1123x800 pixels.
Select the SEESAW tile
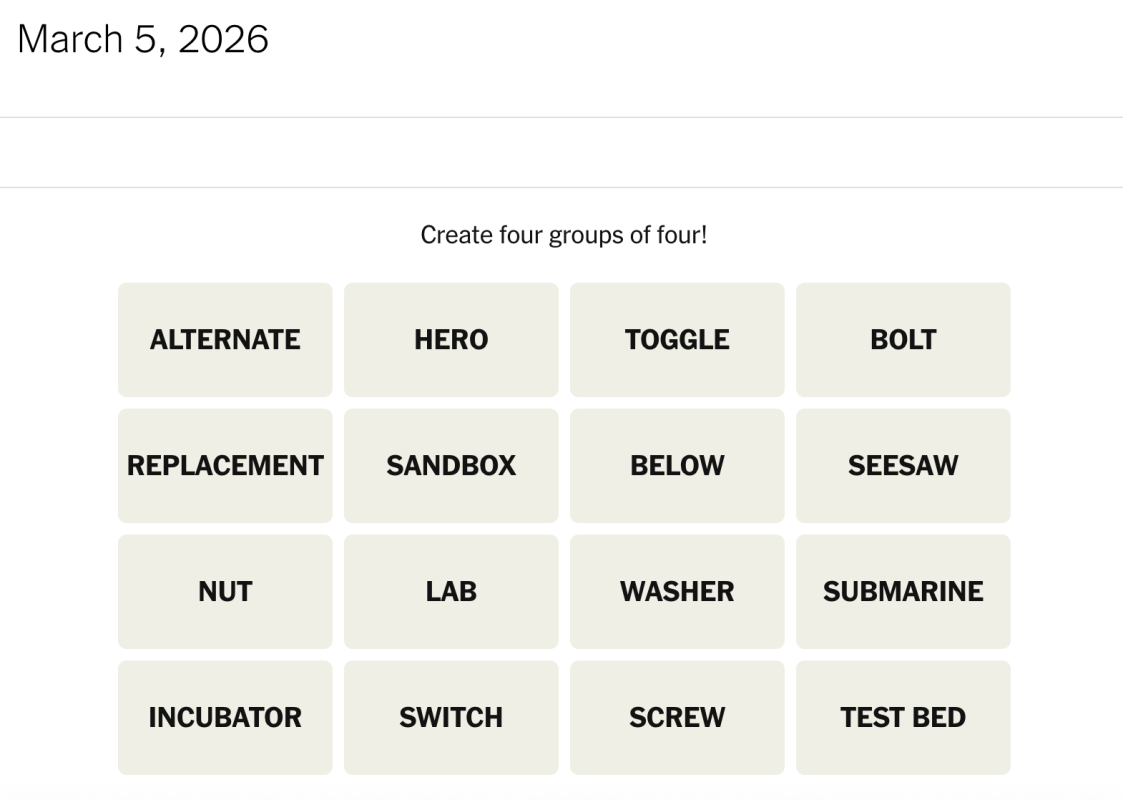coord(903,465)
